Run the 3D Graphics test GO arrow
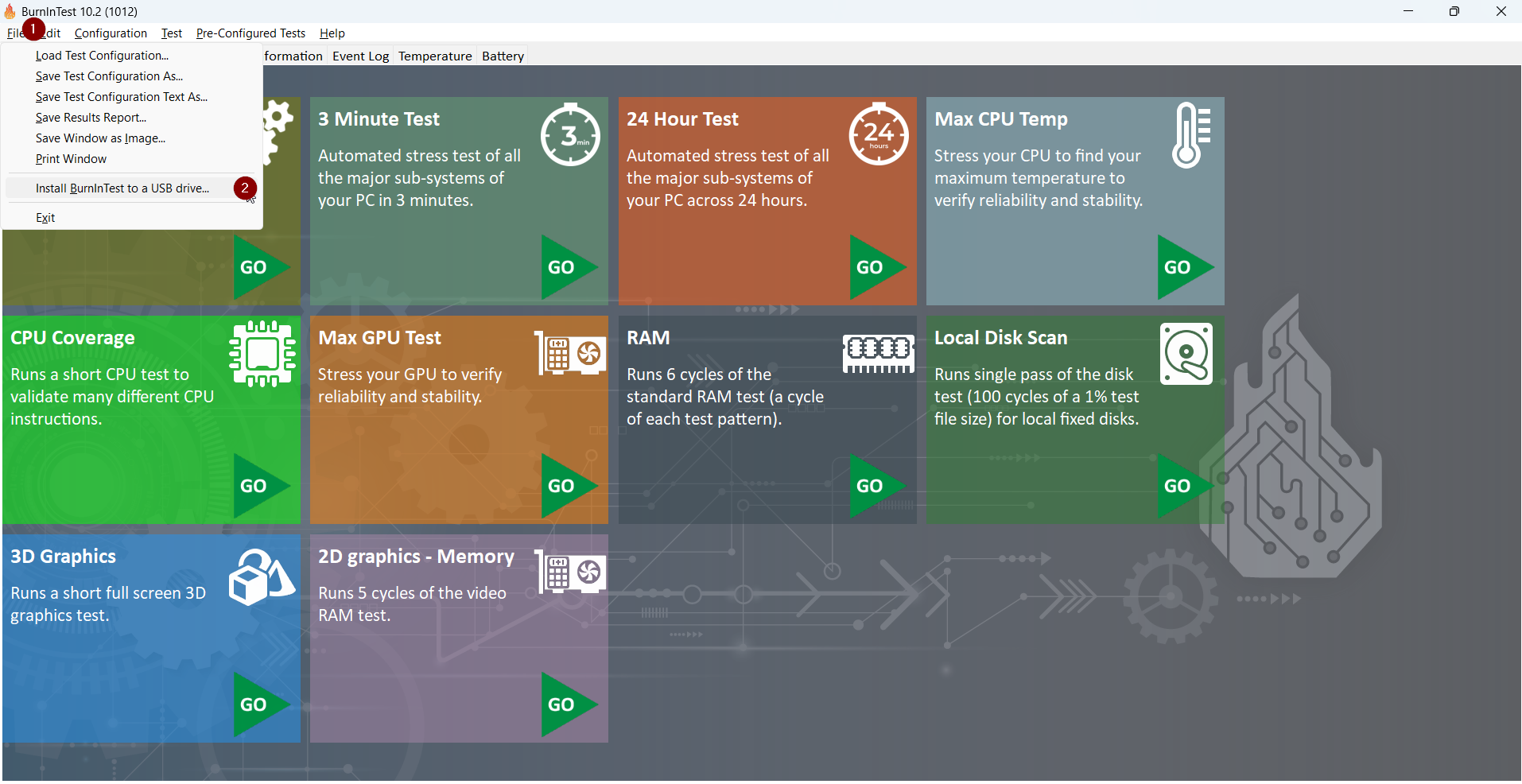Viewport: 1522px width, 784px height. 261,704
